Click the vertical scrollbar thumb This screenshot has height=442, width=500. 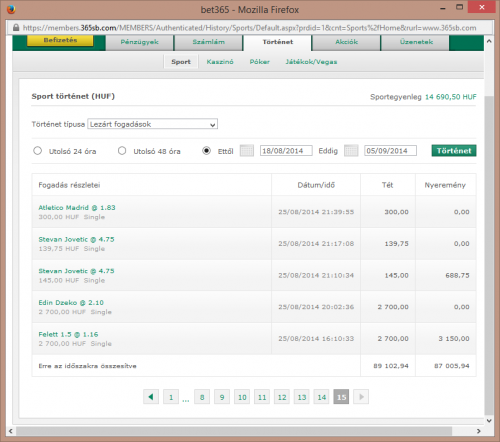[489, 255]
